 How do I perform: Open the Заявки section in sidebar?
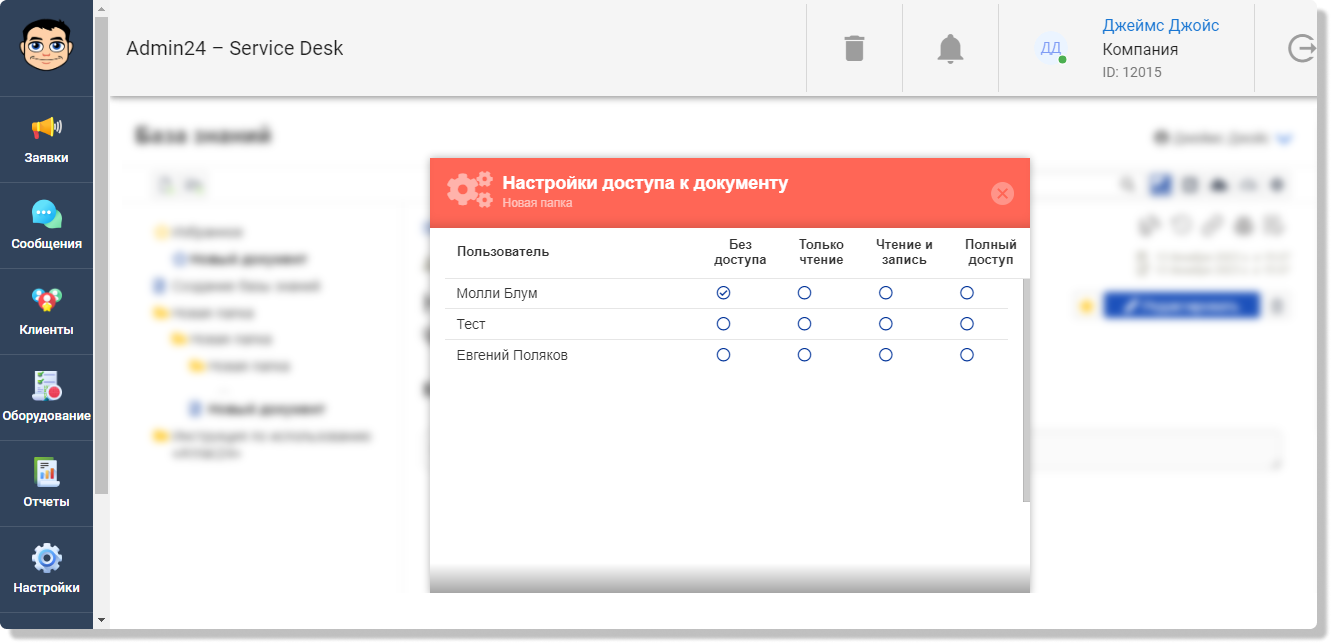pyautogui.click(x=46, y=140)
